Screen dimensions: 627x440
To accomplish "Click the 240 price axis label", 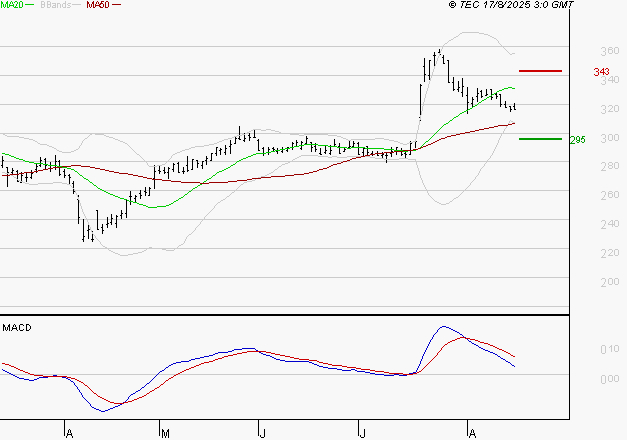I will (610, 224).
